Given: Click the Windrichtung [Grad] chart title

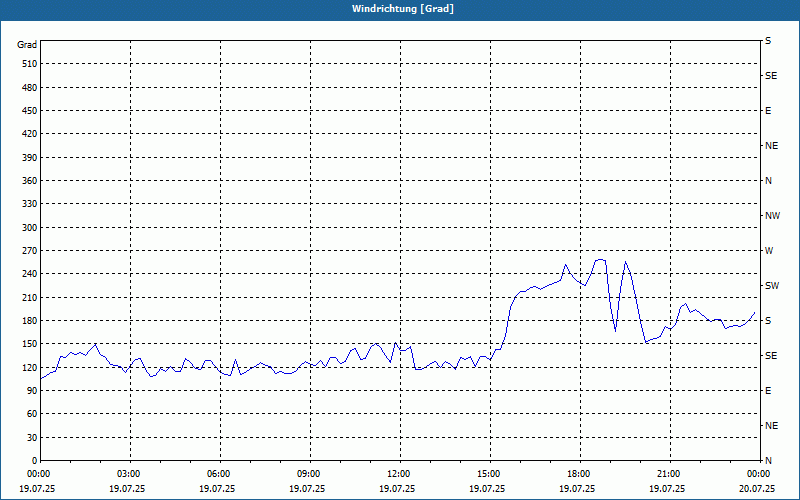Looking at the screenshot, I should pyautogui.click(x=403, y=9).
